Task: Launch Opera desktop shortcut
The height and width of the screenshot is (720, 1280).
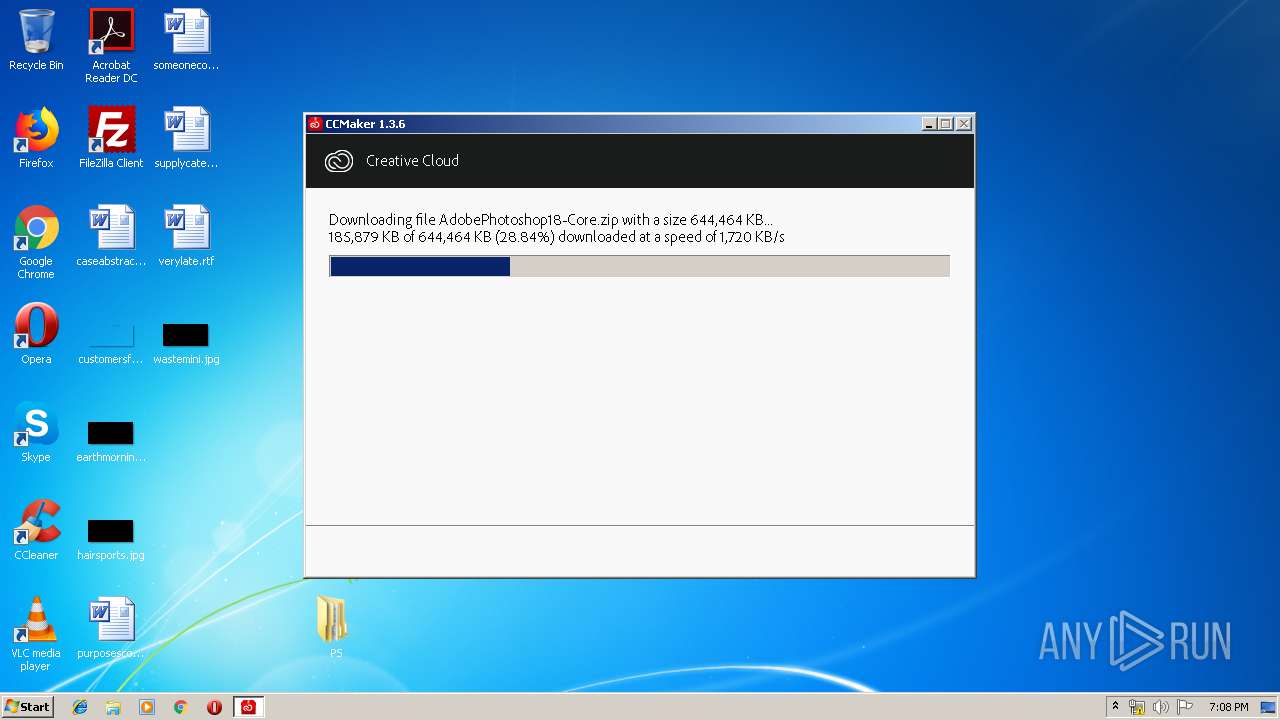Action: pos(36,334)
